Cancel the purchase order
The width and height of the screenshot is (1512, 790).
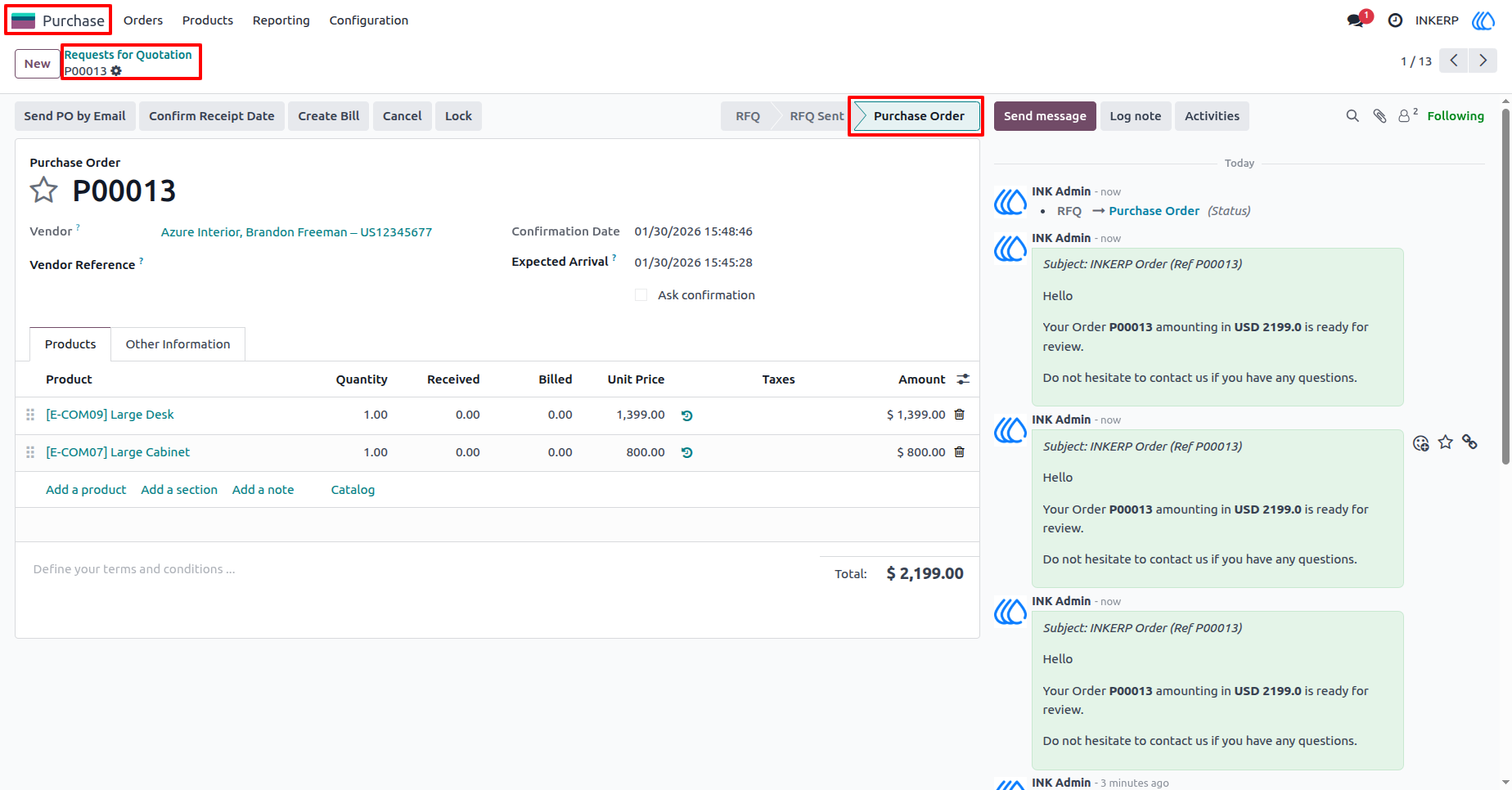click(403, 116)
